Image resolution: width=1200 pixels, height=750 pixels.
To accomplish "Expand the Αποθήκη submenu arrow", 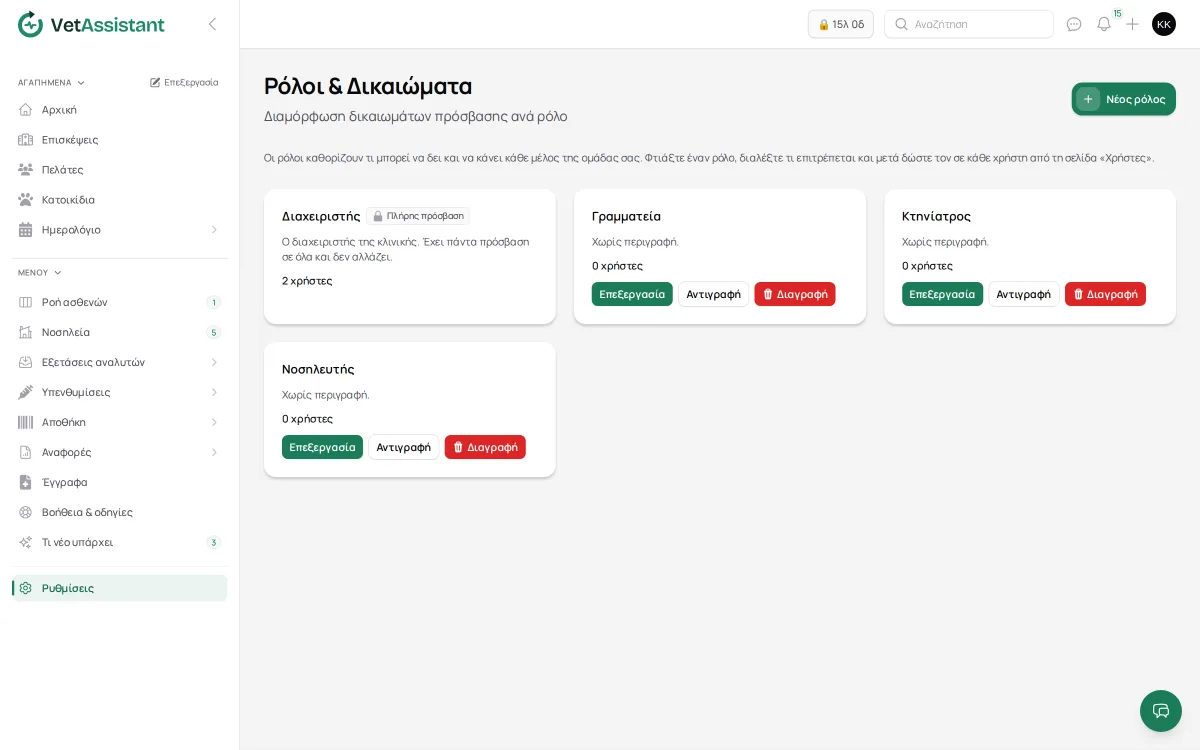I will pos(214,422).
